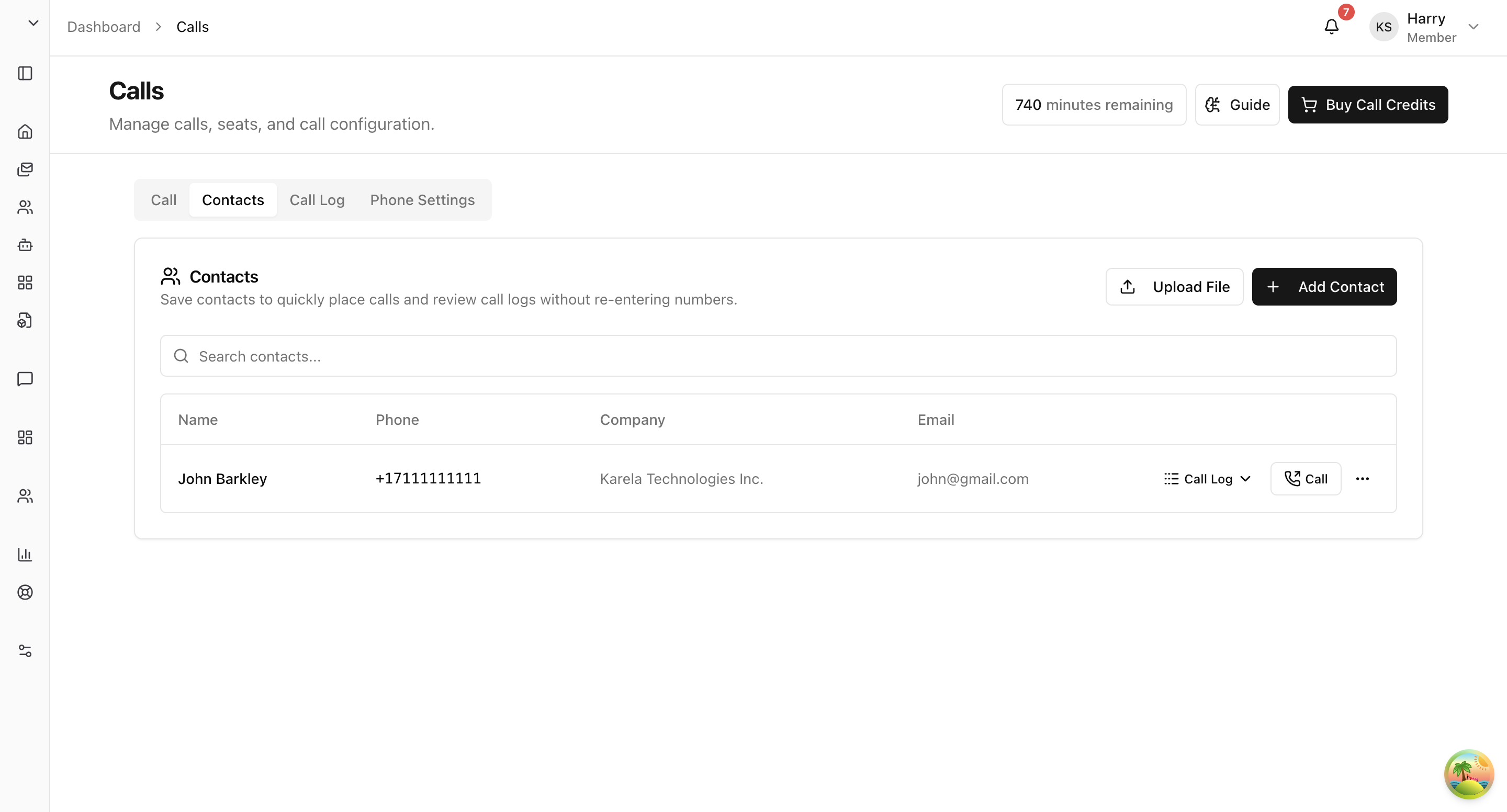Open the users icon below mail
This screenshot has width=1507, height=812.
pos(25,207)
